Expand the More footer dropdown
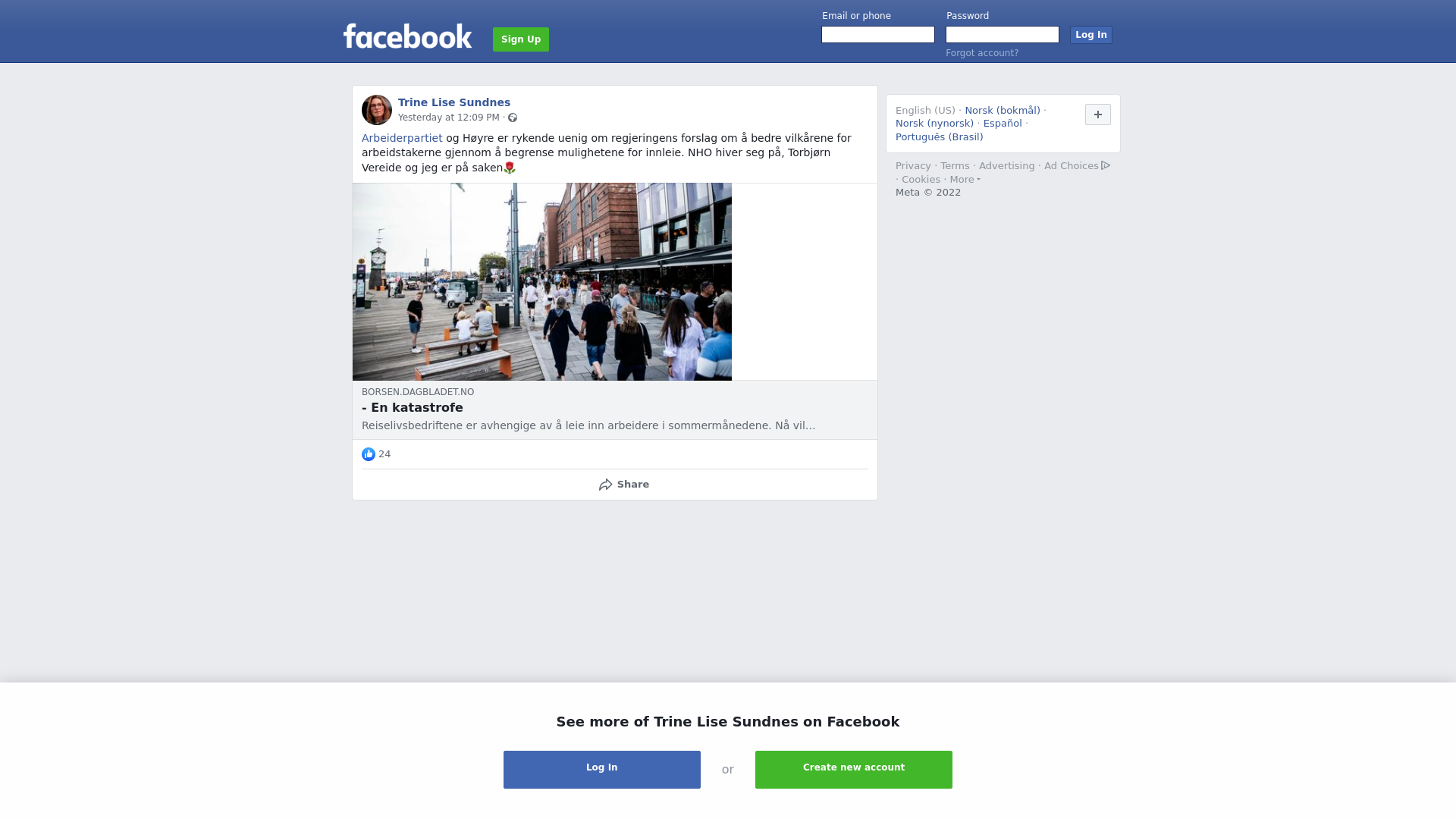 point(965,180)
